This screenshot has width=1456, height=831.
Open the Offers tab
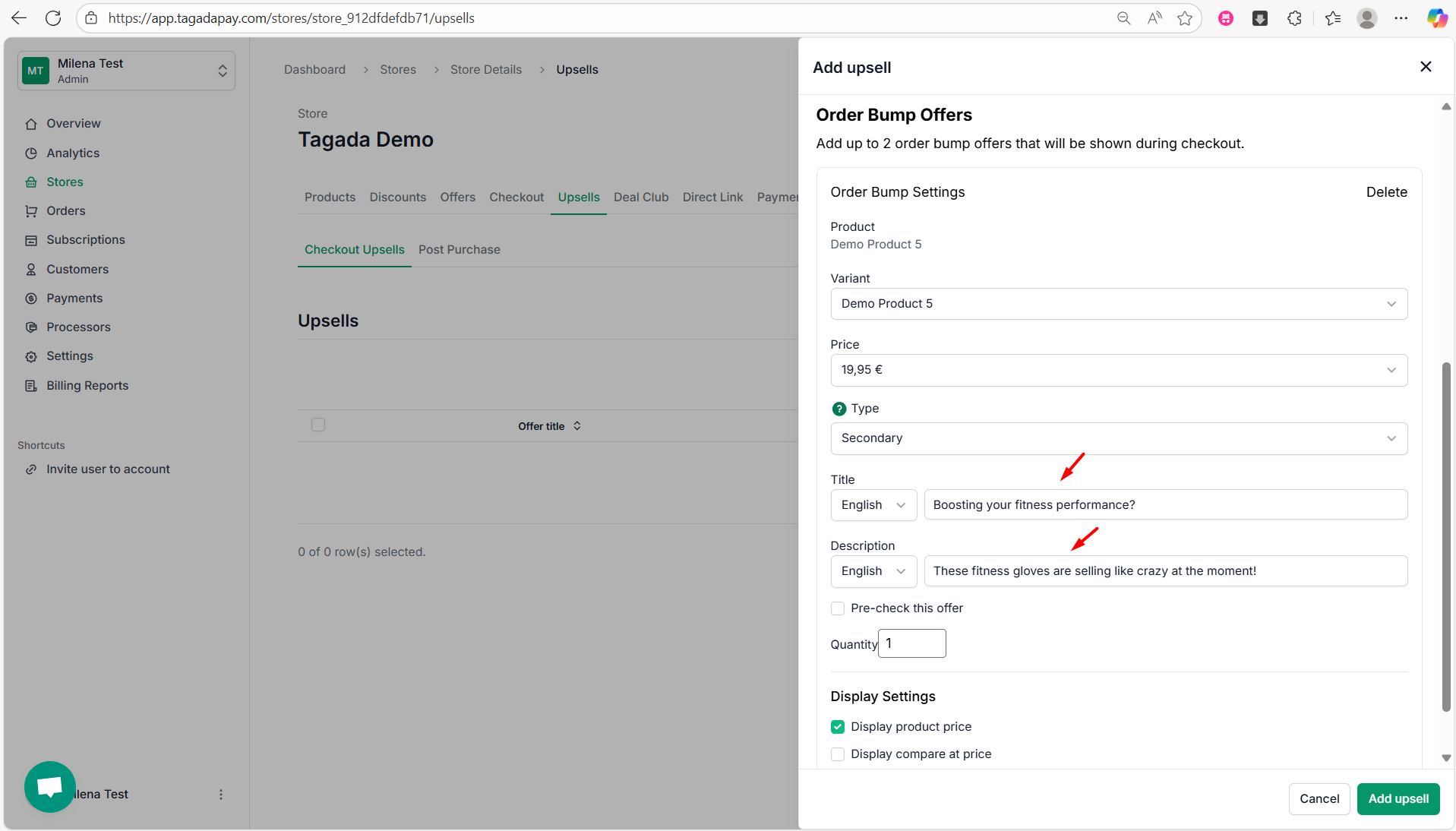[x=457, y=197]
